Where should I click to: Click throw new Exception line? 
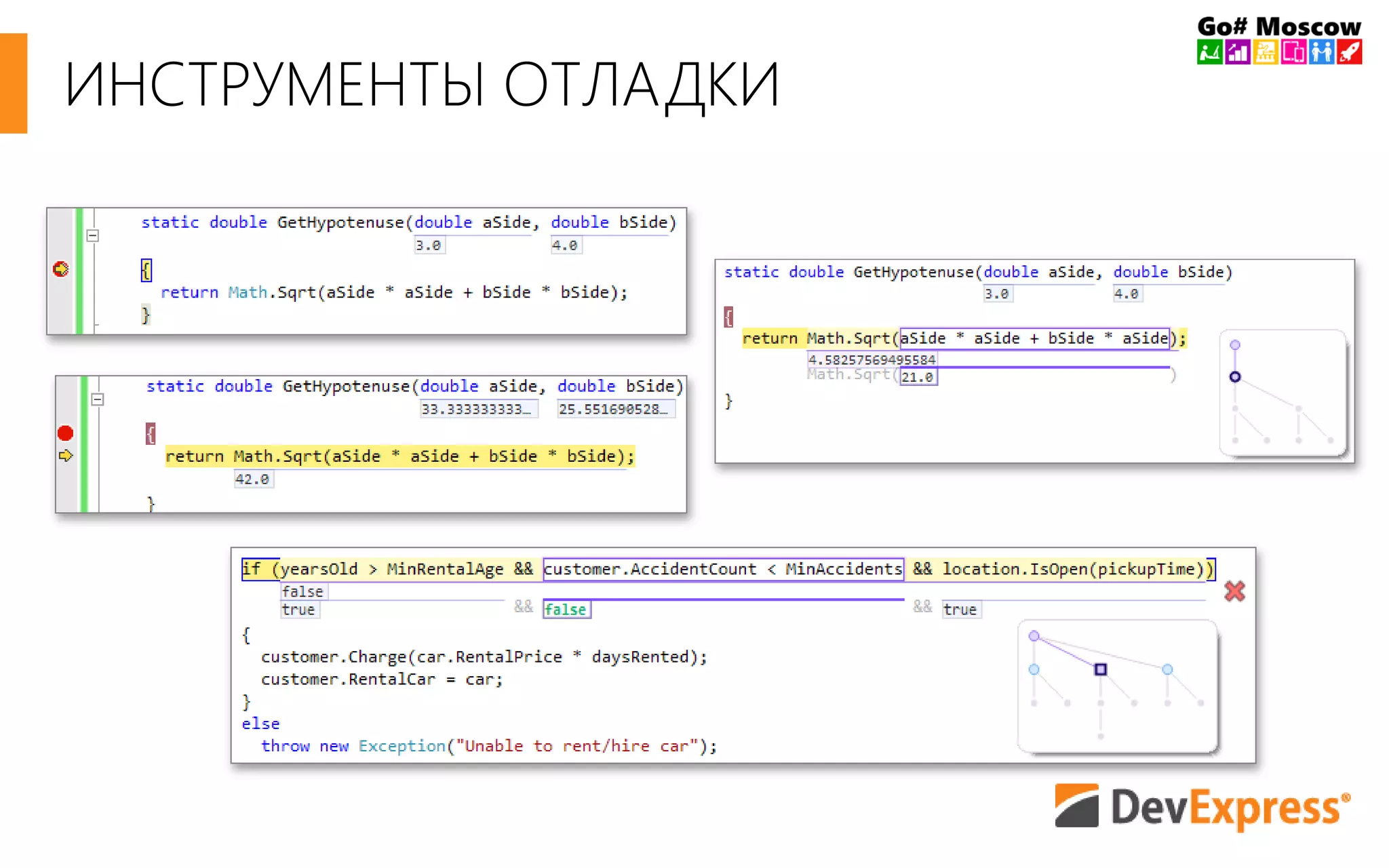coord(488,746)
